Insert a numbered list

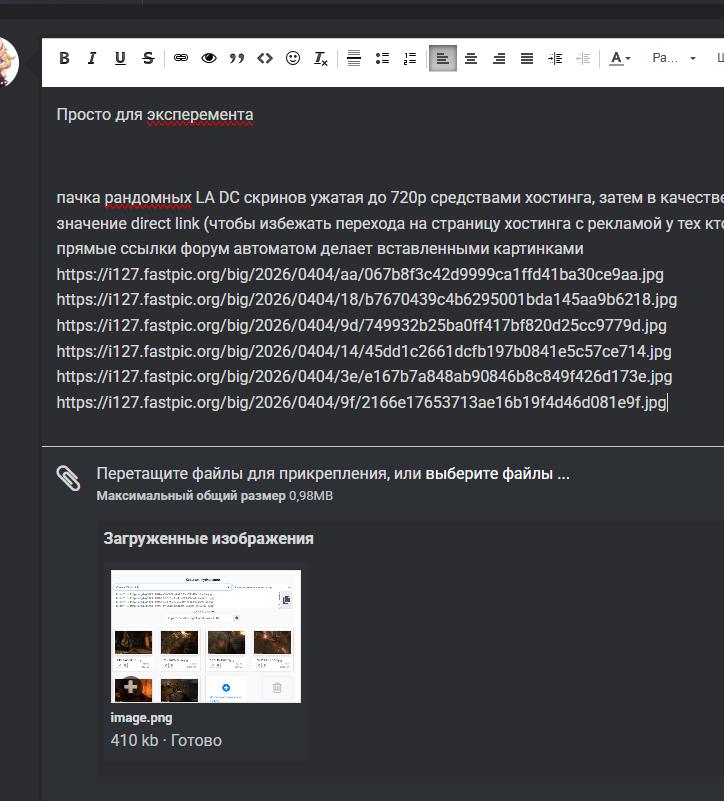pos(410,58)
